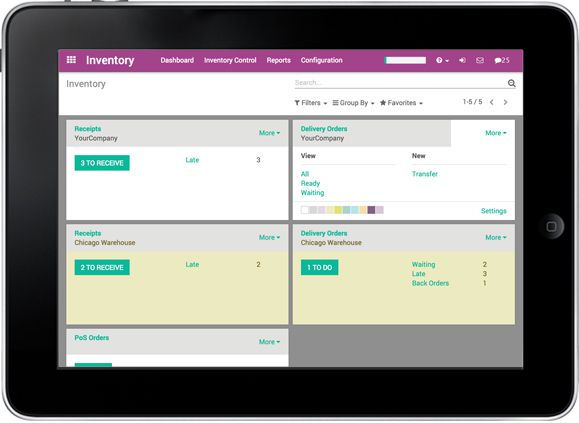The height and width of the screenshot is (423, 579).
Task: Click the magnifying glass search icon
Action: pos(511,83)
